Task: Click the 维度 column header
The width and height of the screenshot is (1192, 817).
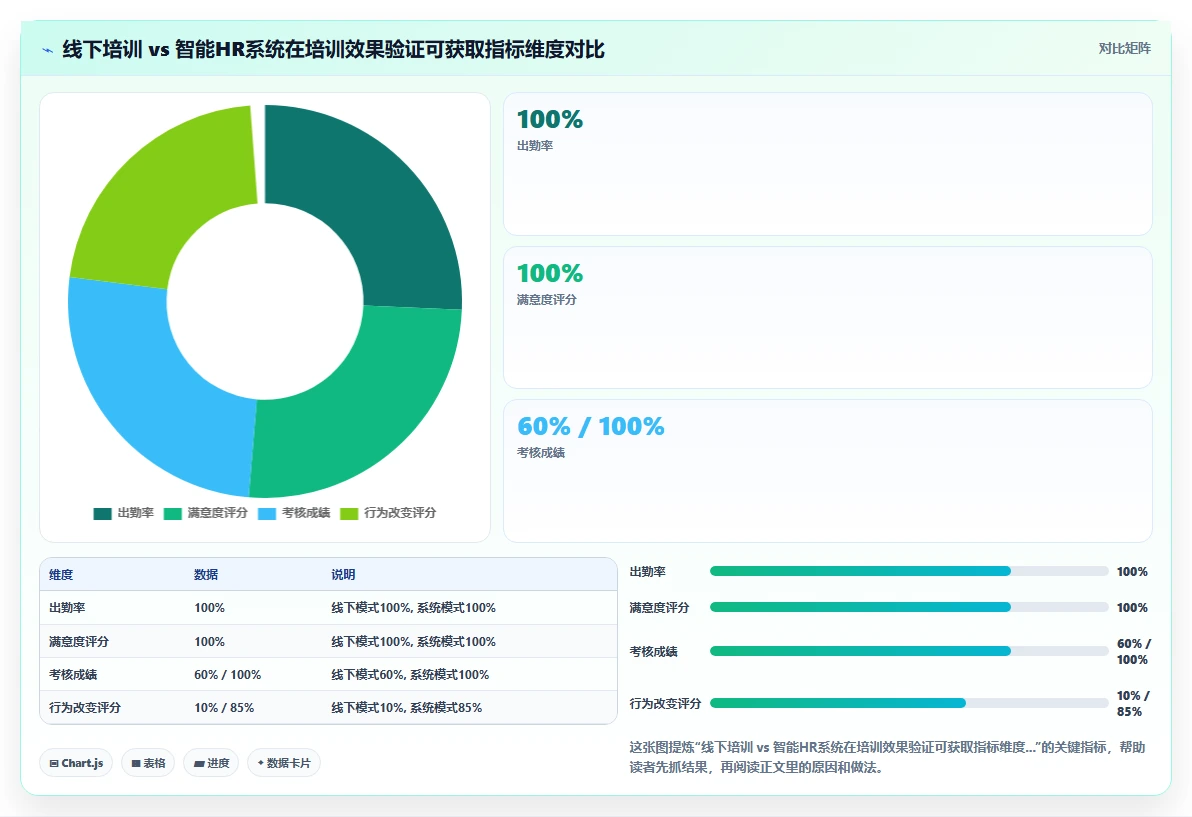Action: point(61,575)
